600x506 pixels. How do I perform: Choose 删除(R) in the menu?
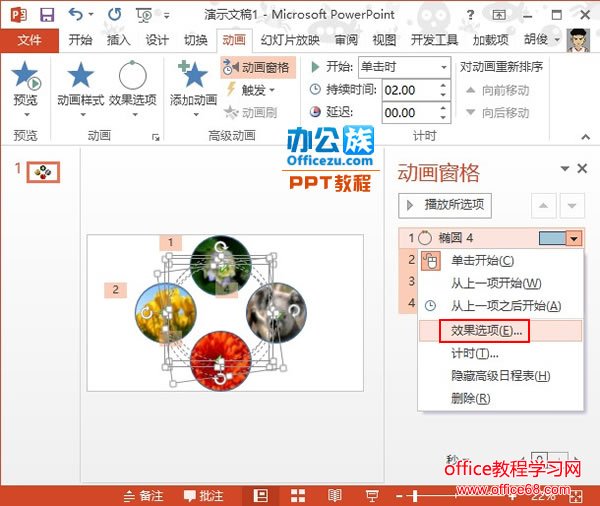pos(501,398)
